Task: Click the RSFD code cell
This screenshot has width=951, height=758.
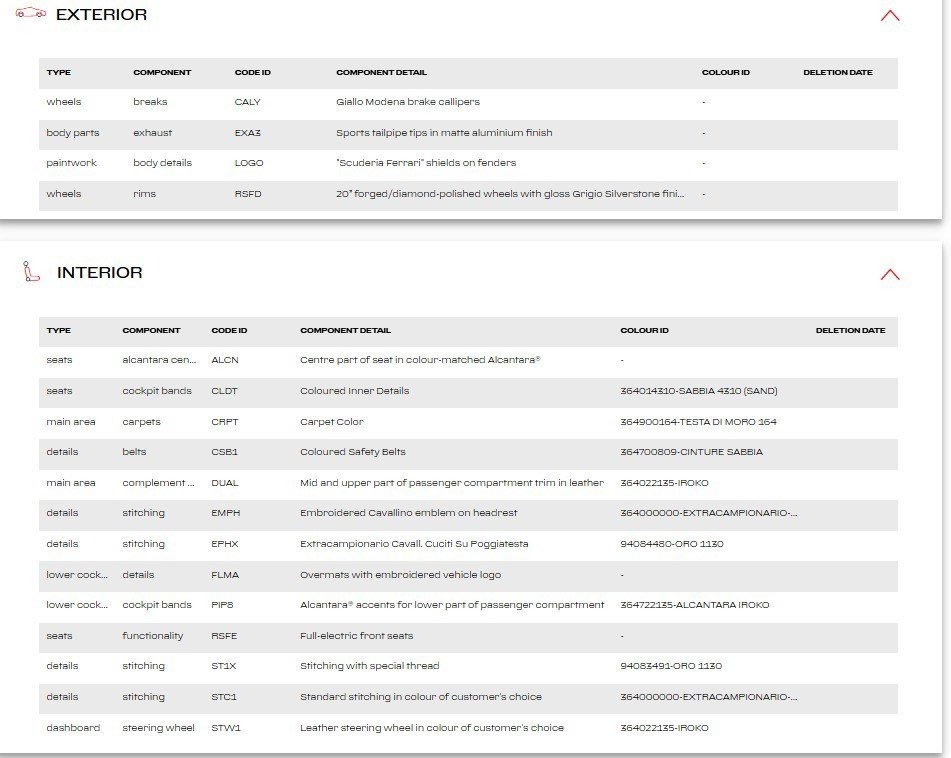Action: tap(248, 194)
